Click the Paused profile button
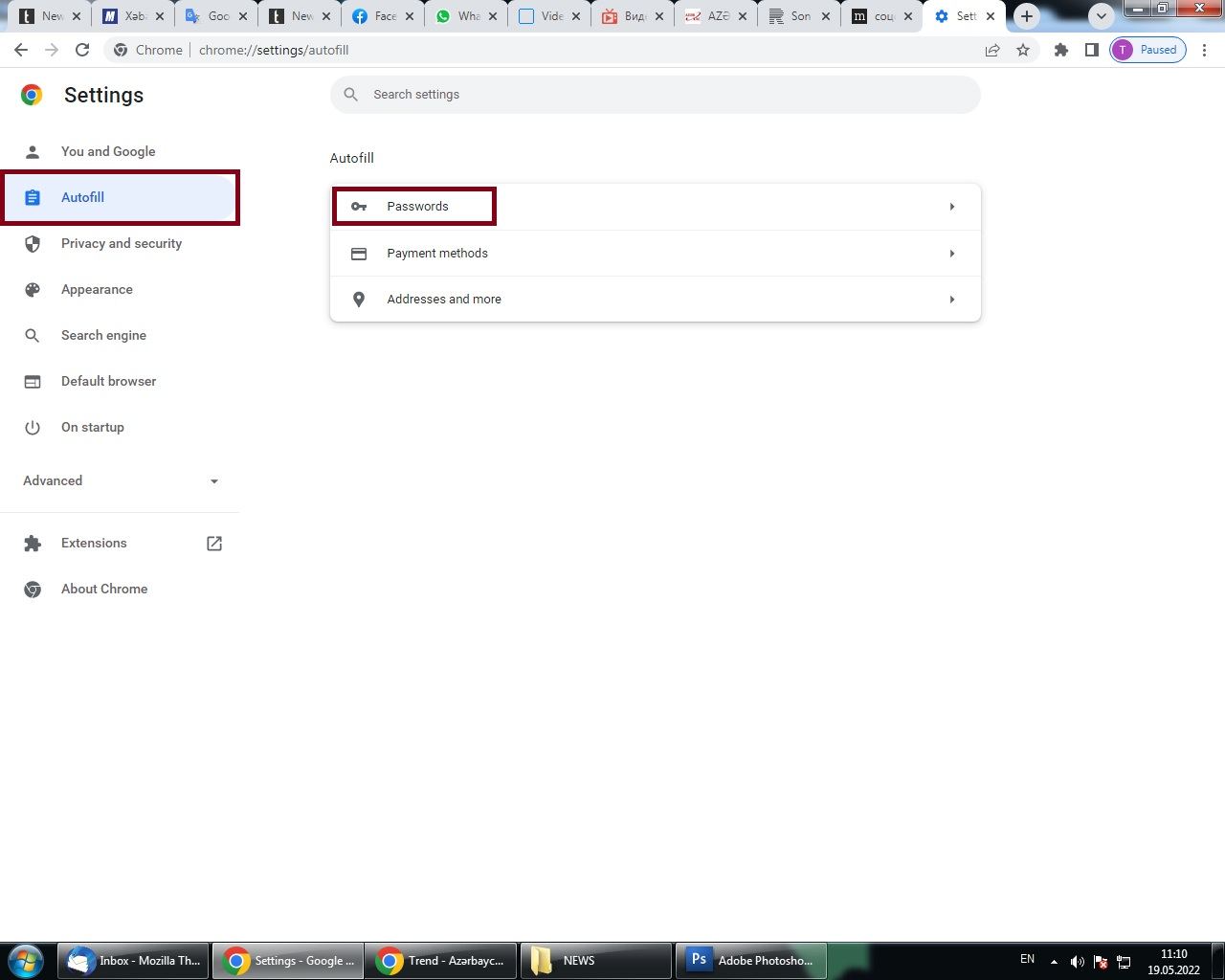 pyautogui.click(x=1147, y=50)
